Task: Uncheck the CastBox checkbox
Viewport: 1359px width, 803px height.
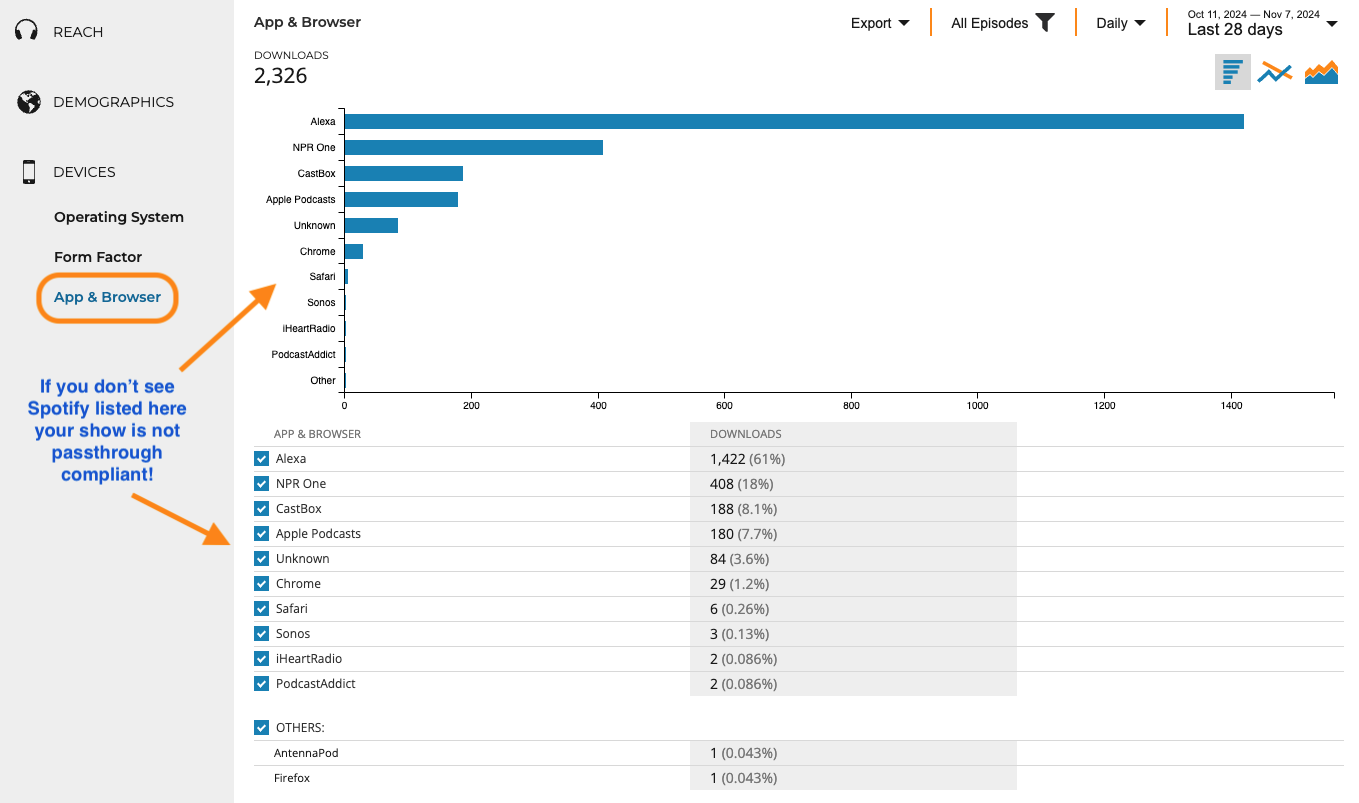Action: coord(262,509)
